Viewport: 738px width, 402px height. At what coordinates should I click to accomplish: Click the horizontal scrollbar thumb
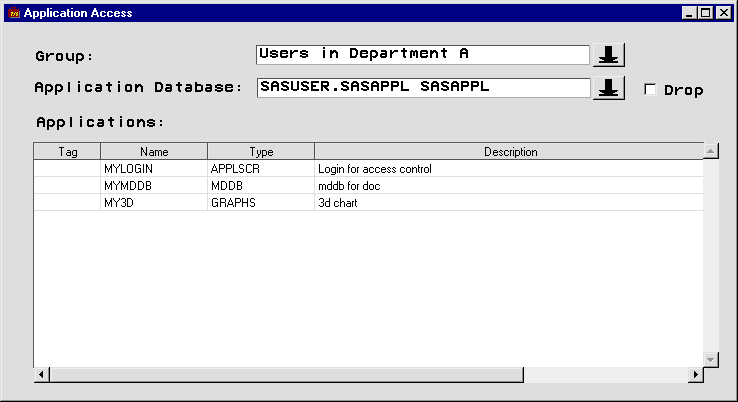[286, 375]
